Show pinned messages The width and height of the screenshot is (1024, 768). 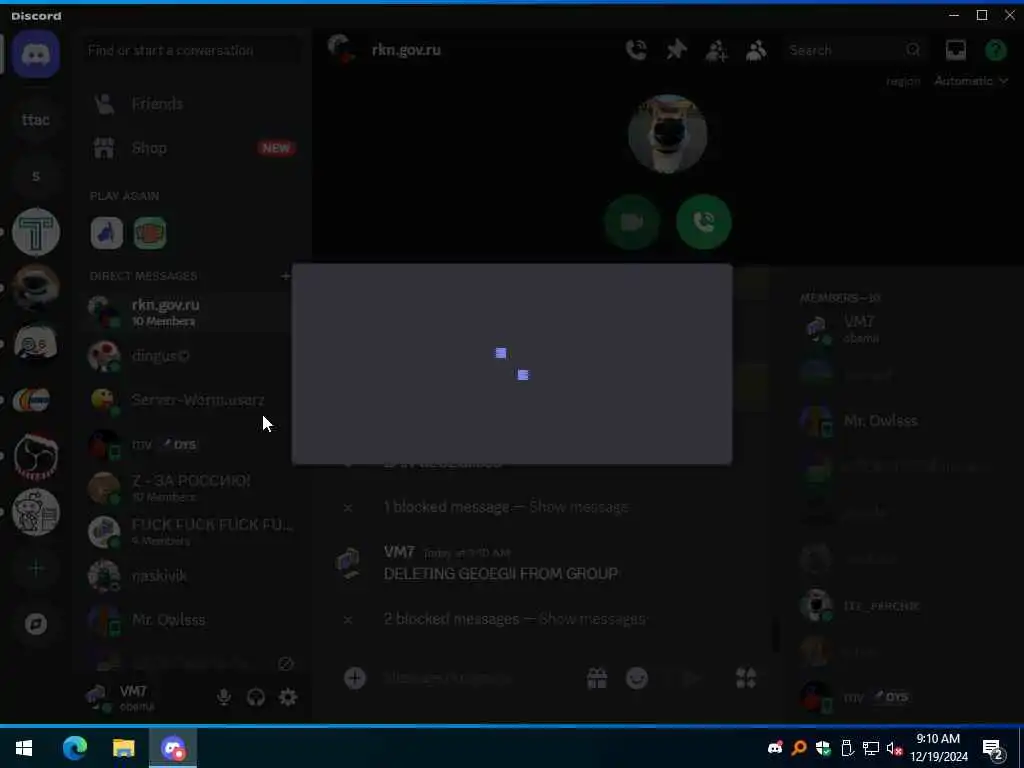click(x=677, y=50)
